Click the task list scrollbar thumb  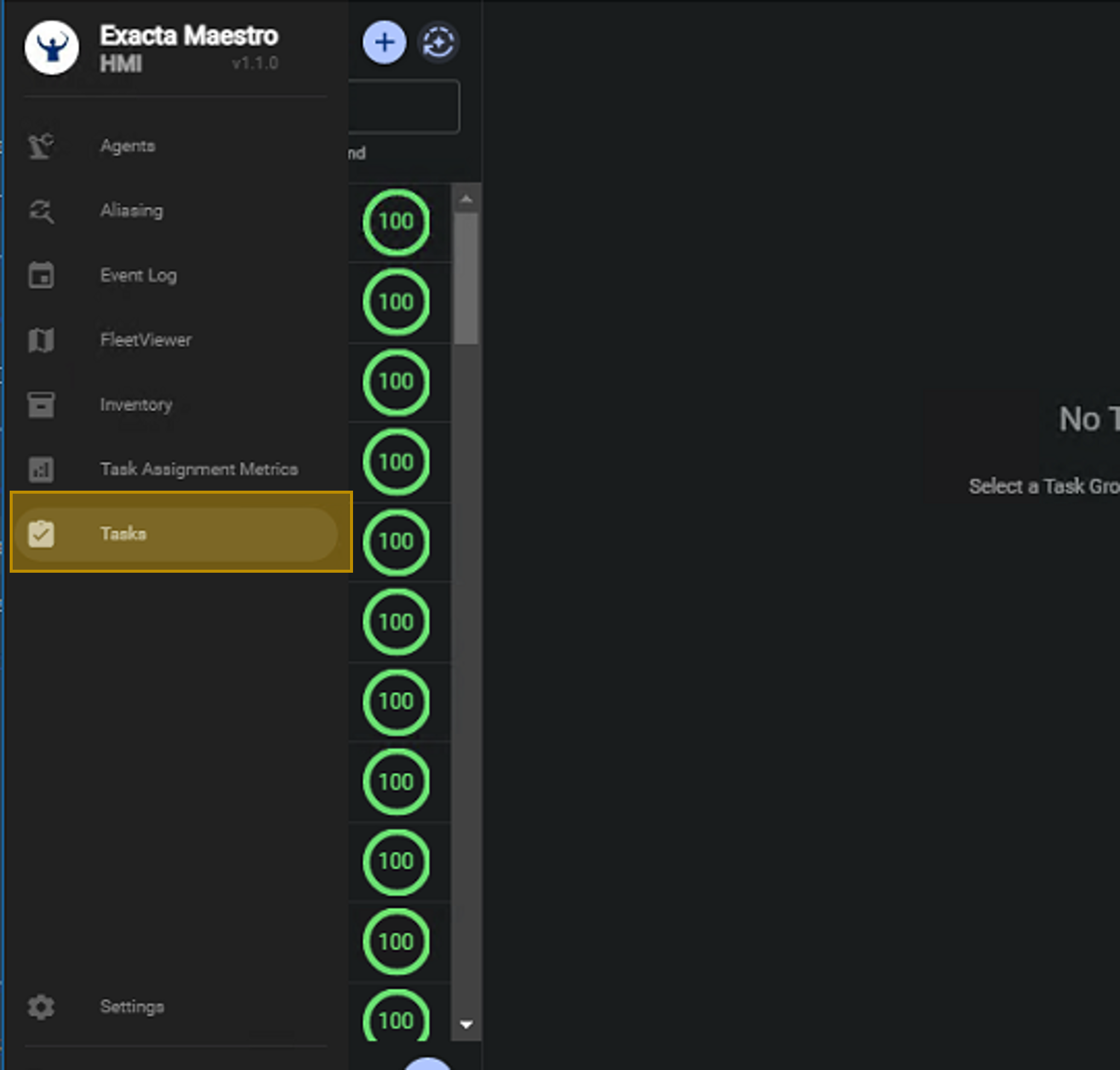tap(466, 278)
